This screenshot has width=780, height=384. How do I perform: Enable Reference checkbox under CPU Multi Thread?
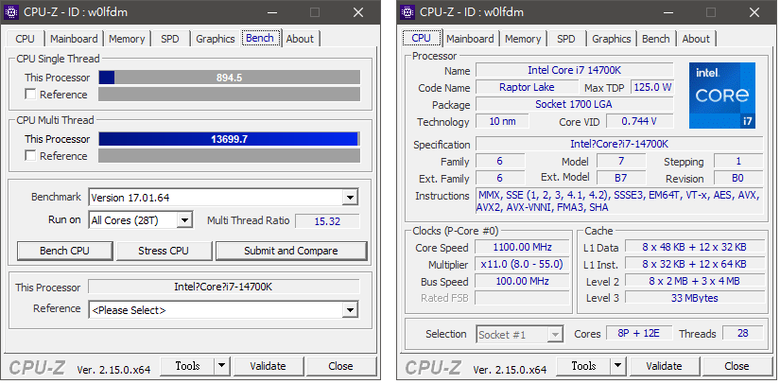click(x=30, y=156)
